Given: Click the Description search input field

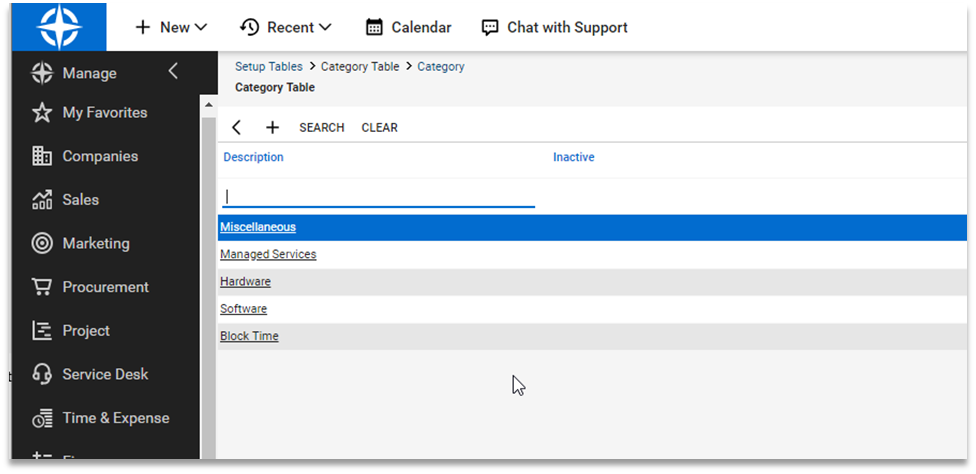Looking at the screenshot, I should coord(379,197).
